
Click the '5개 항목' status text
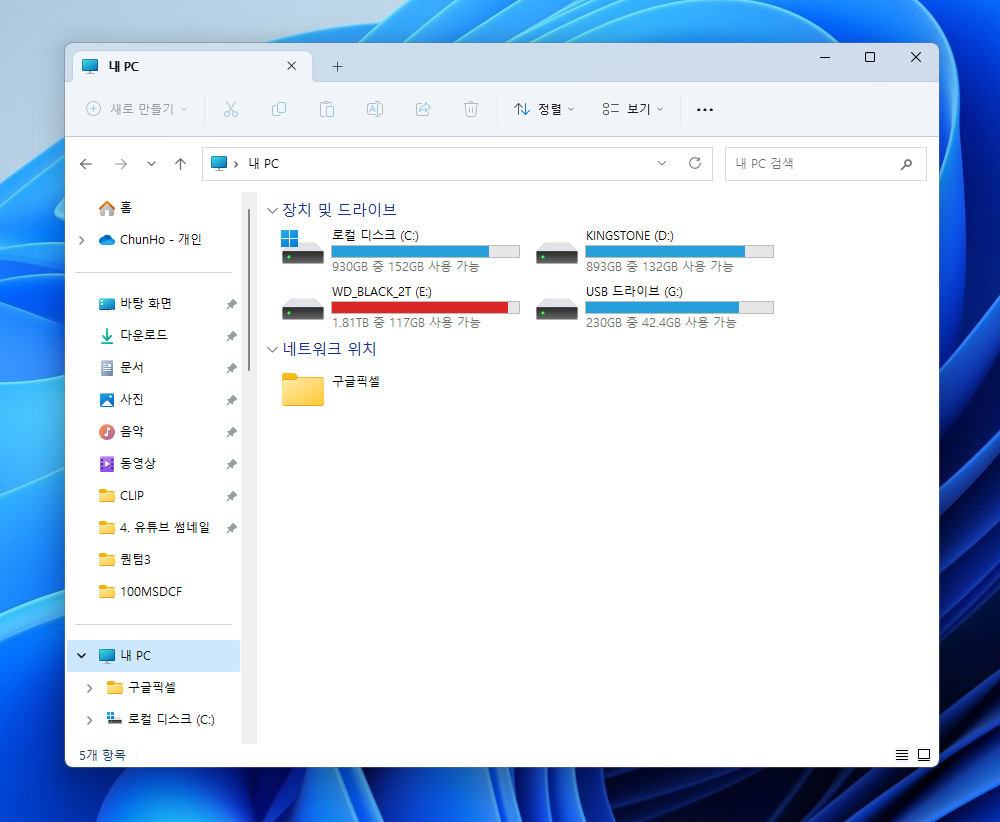tap(102, 755)
